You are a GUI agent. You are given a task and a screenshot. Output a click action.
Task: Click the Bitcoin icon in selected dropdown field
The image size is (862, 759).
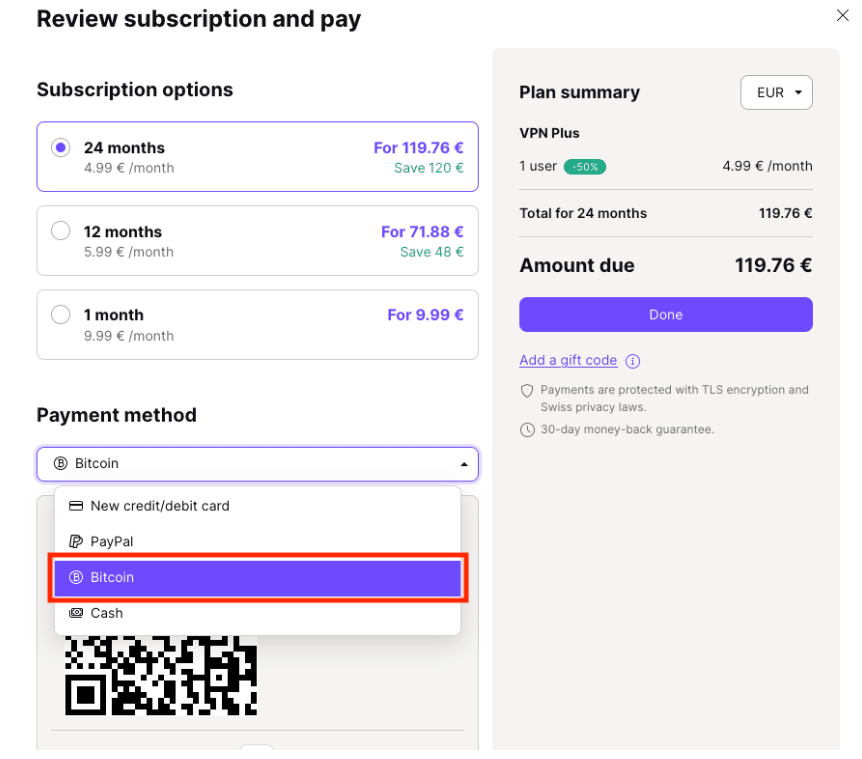[x=60, y=463]
